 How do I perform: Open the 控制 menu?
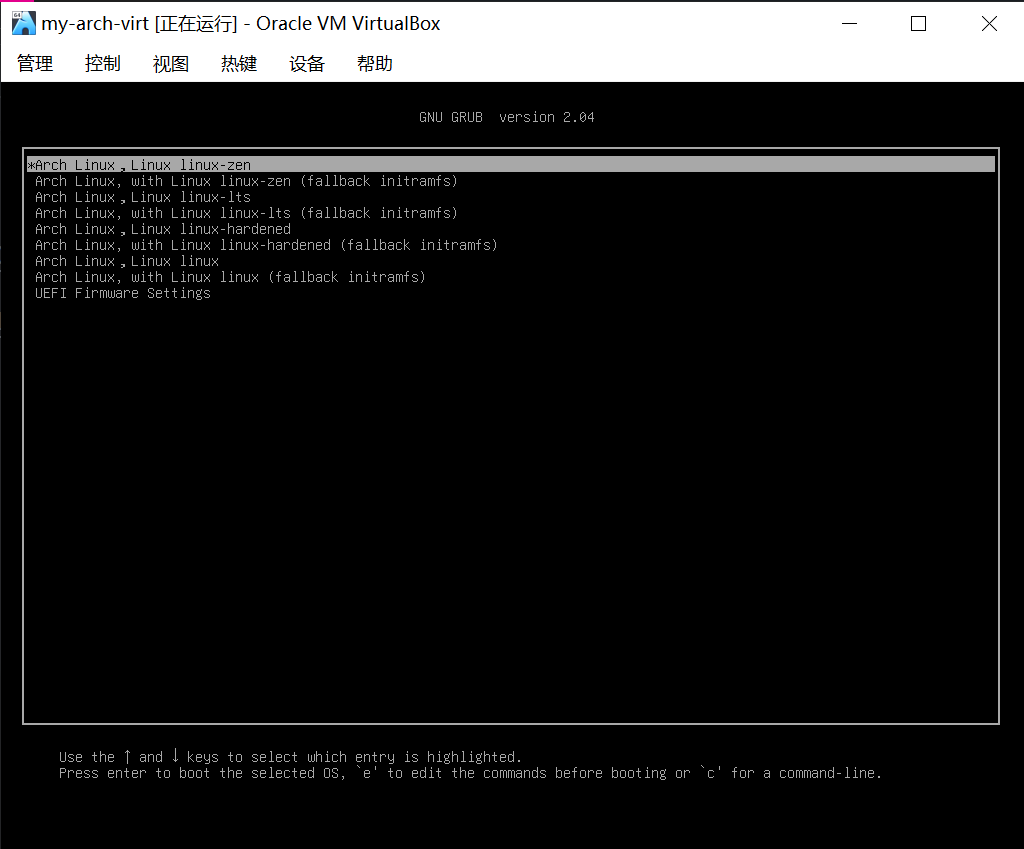coord(101,62)
